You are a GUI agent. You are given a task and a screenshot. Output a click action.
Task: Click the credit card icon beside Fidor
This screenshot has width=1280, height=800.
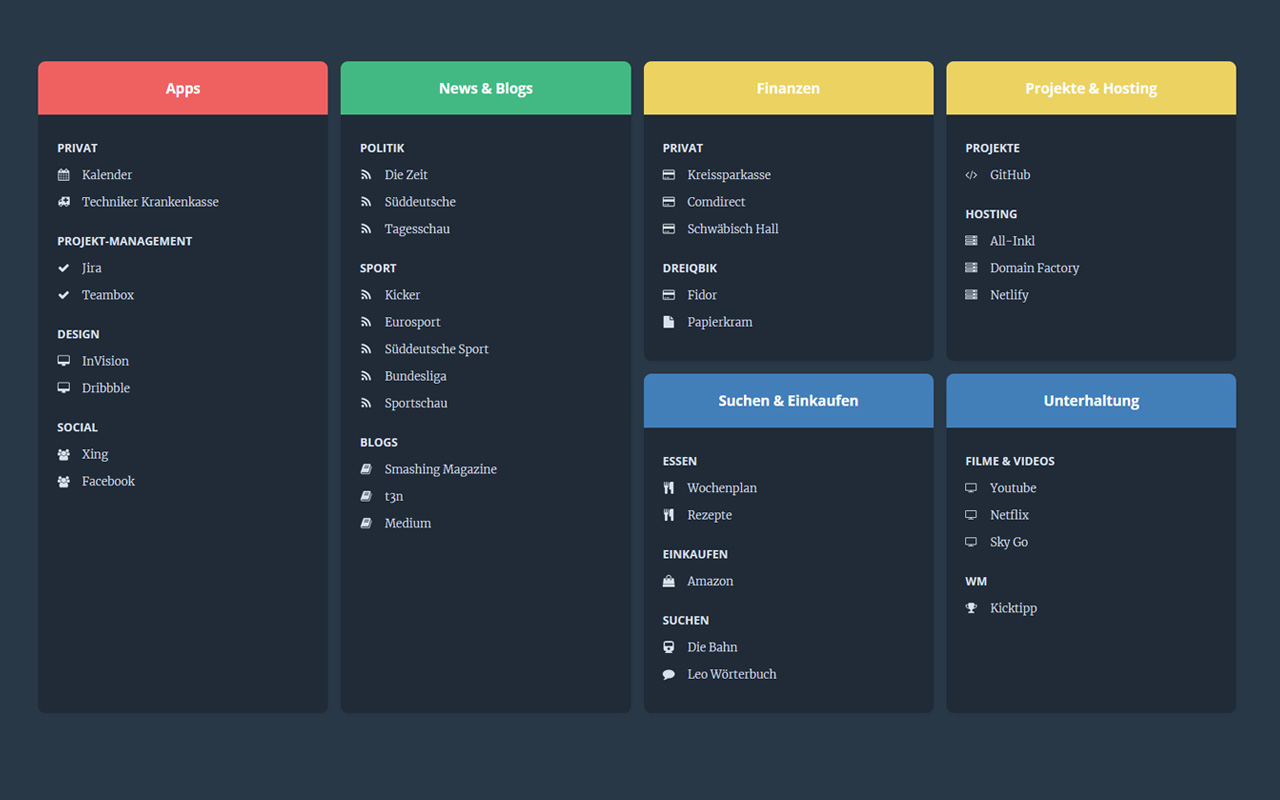click(x=669, y=295)
